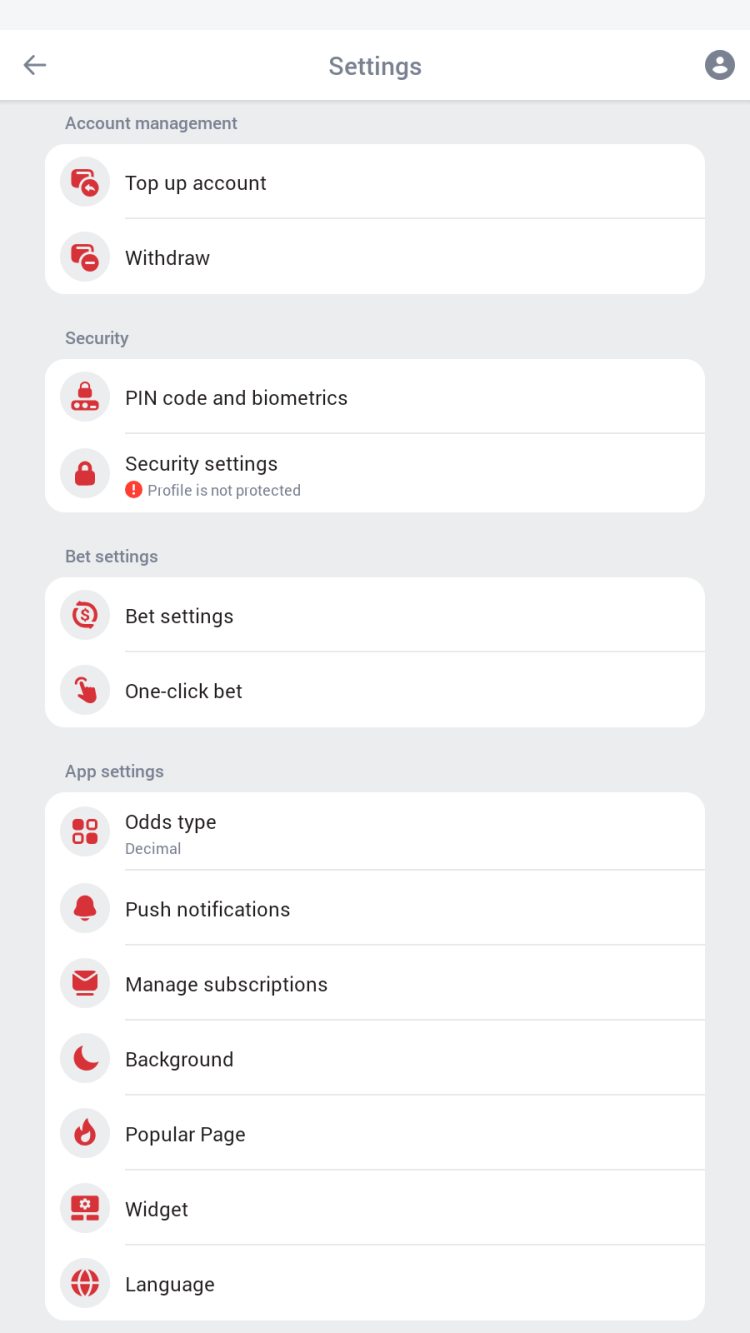Tap the Withdraw card icon
This screenshot has height=1333, width=750.
click(85, 258)
